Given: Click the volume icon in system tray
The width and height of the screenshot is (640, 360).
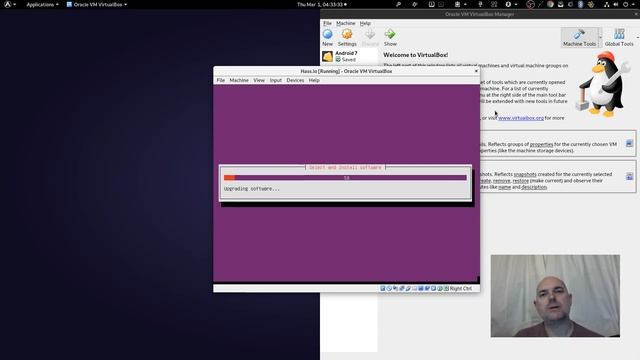Looking at the screenshot, I should click(616, 4).
